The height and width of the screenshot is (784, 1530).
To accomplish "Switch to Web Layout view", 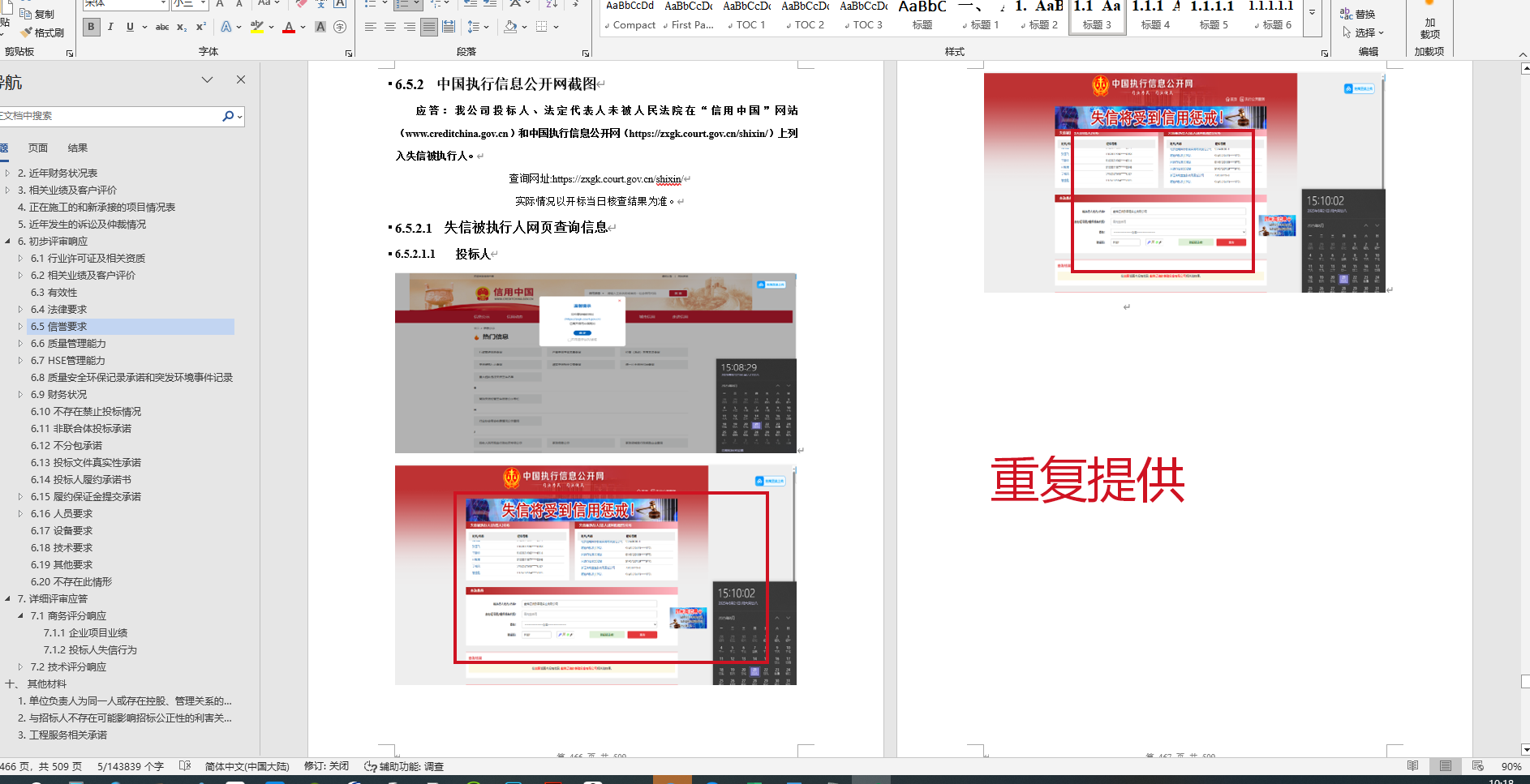I will tap(1478, 766).
